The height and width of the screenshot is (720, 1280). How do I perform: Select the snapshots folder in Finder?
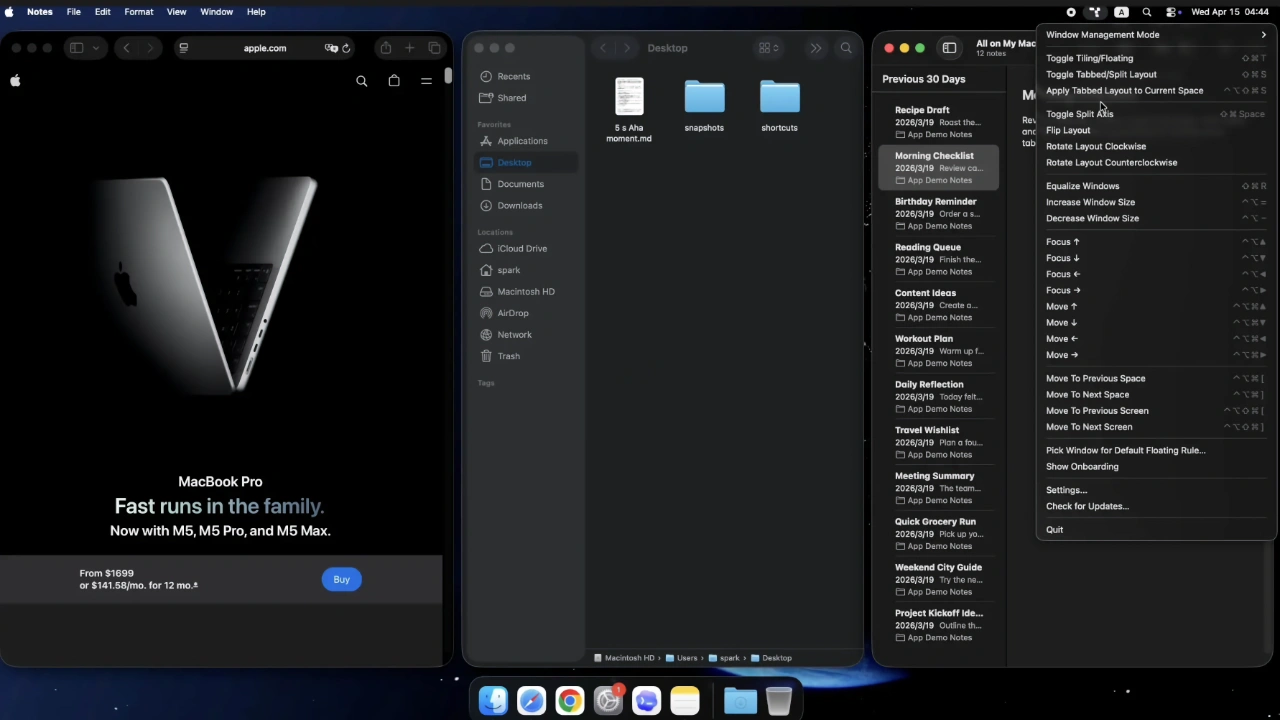704,106
